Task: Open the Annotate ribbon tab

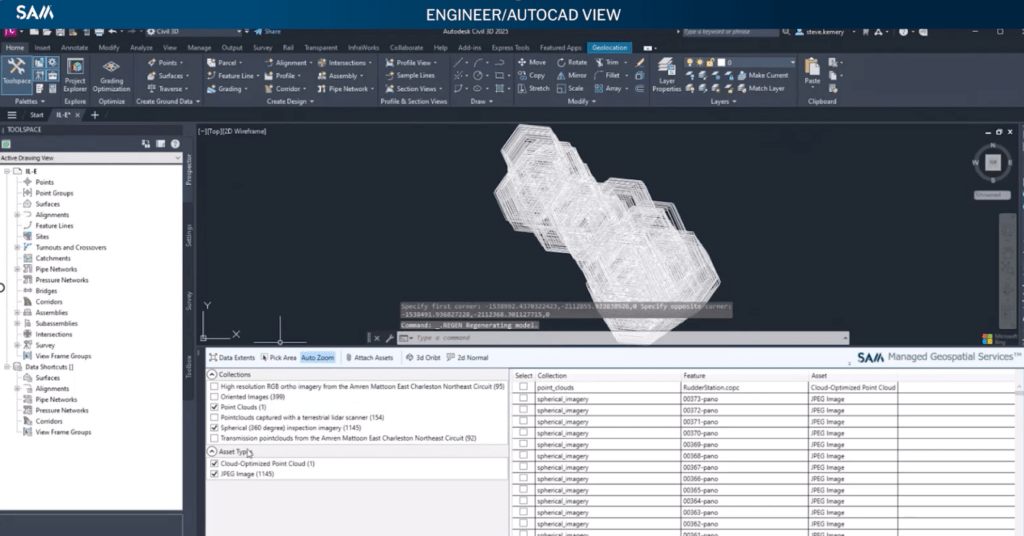Action: point(74,48)
